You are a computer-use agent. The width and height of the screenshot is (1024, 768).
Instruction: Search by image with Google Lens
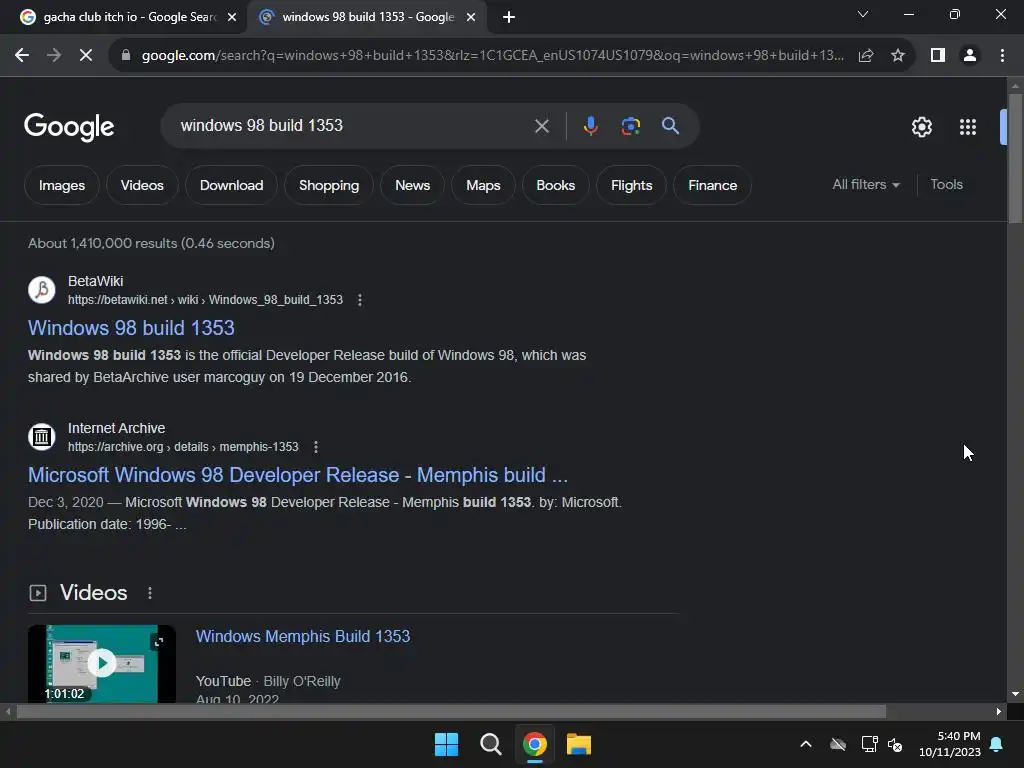click(x=630, y=126)
